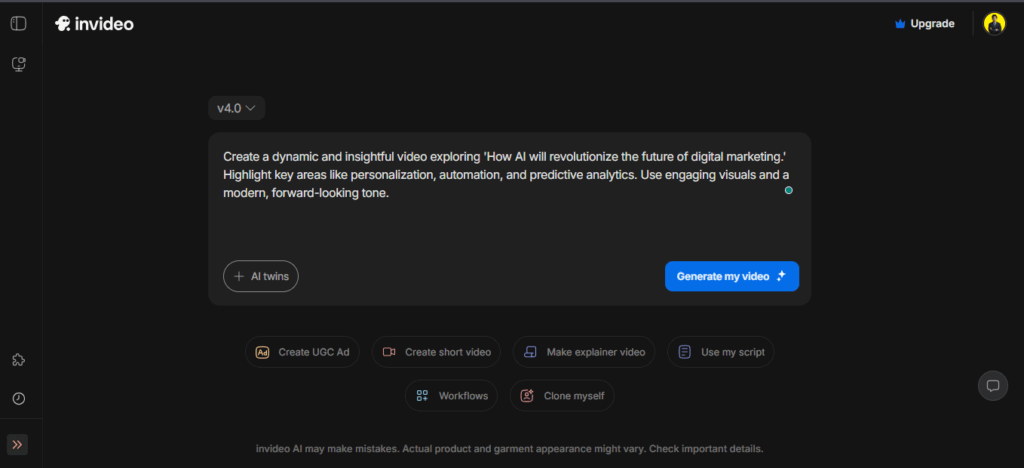Pick the Make explainer video option
Image resolution: width=1024 pixels, height=468 pixels.
(x=584, y=352)
